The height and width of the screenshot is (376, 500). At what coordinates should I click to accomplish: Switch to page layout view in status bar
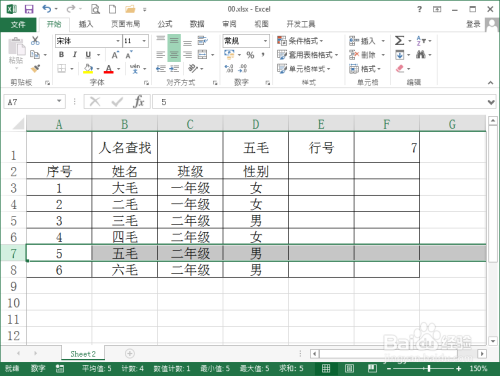(x=349, y=368)
